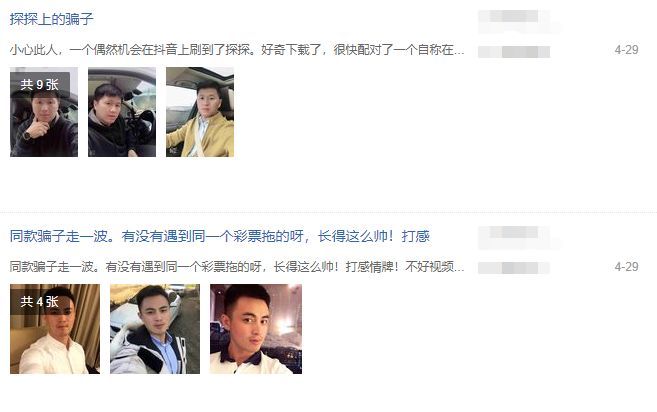The height and width of the screenshot is (412, 657).
Task: Click the snippet mentioning 打感情牌
Action: click(237, 267)
